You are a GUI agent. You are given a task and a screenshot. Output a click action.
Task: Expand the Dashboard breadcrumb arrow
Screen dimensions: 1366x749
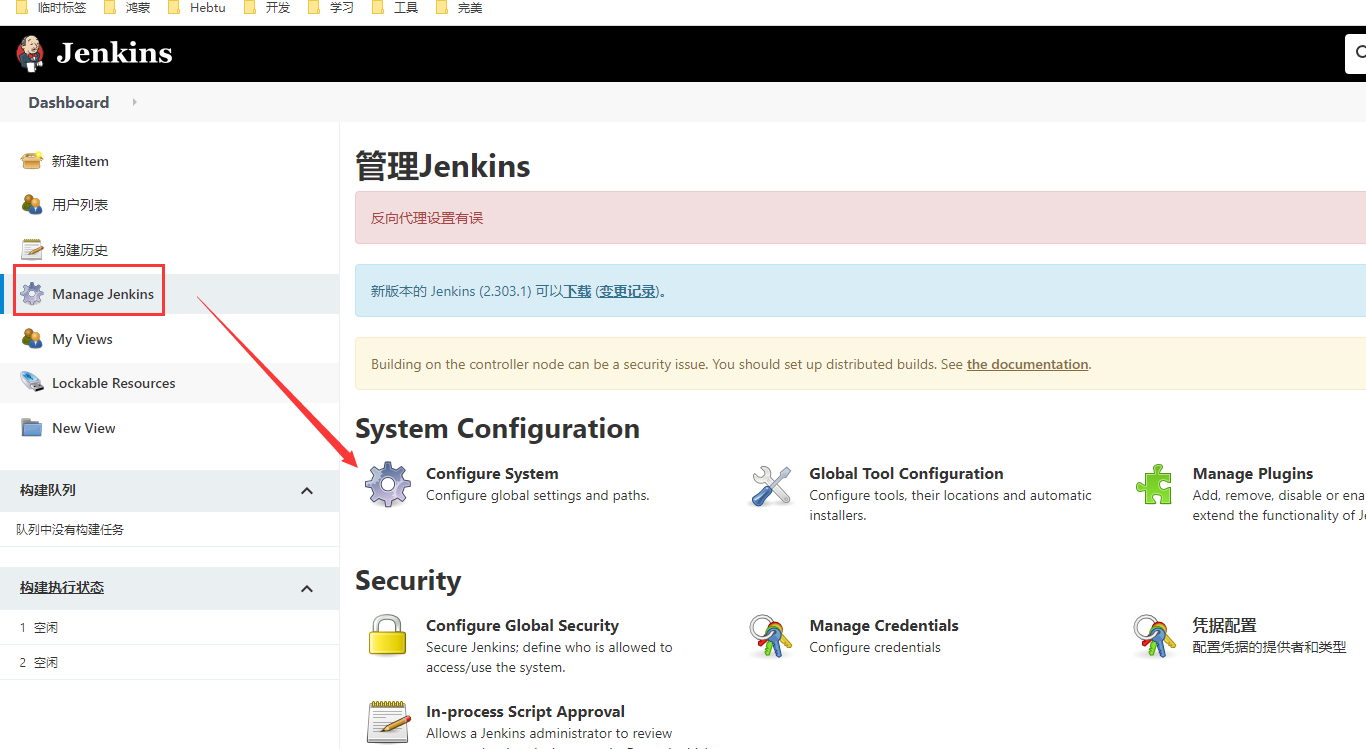134,102
